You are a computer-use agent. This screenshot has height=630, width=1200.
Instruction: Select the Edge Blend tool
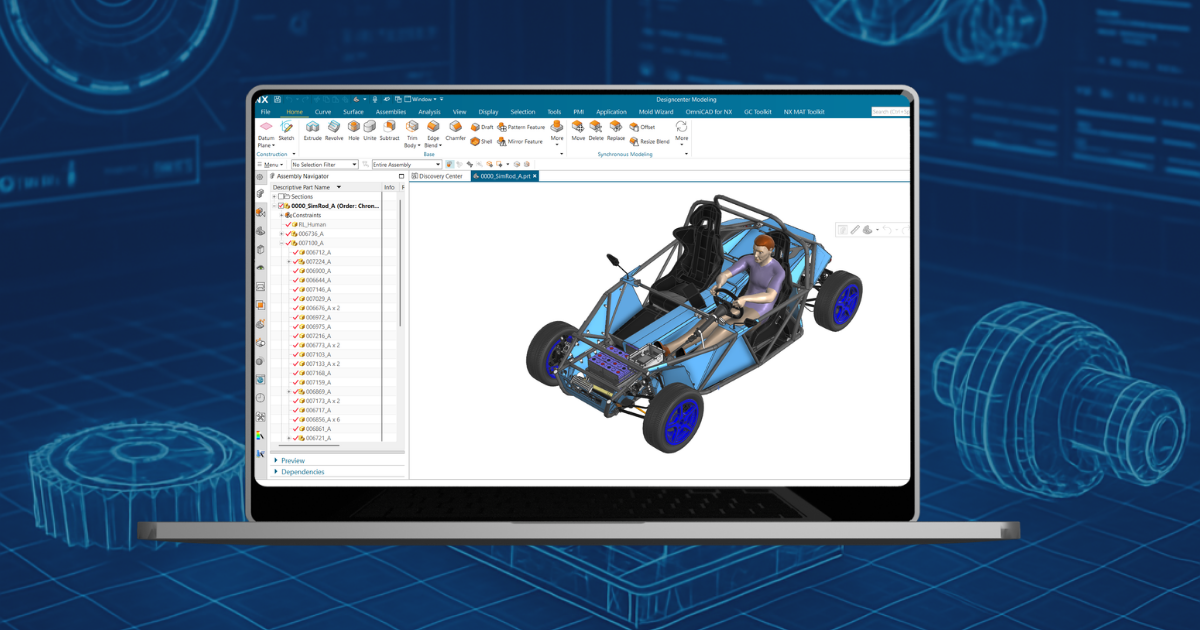tap(433, 134)
